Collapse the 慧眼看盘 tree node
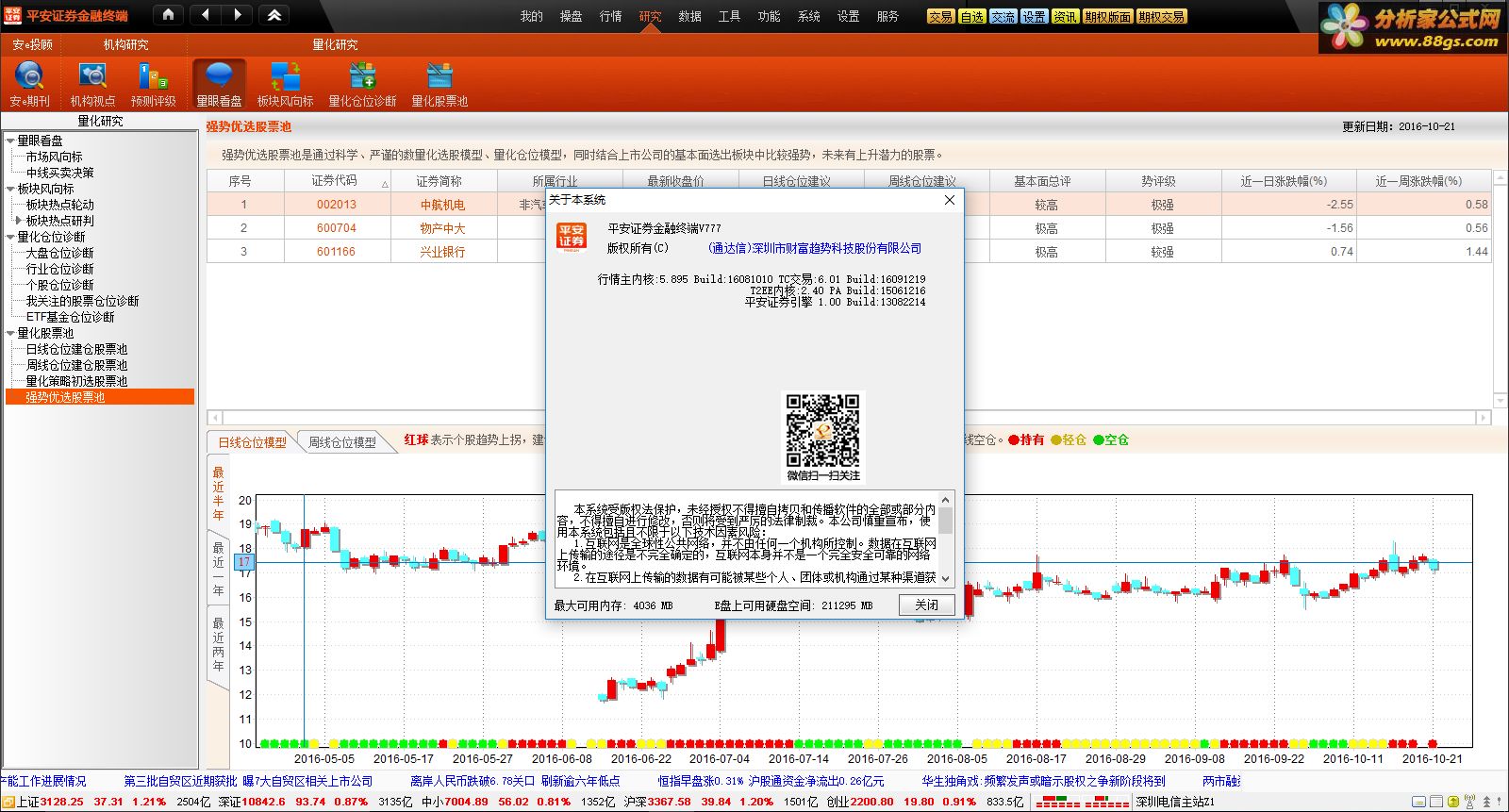 [x=10, y=141]
